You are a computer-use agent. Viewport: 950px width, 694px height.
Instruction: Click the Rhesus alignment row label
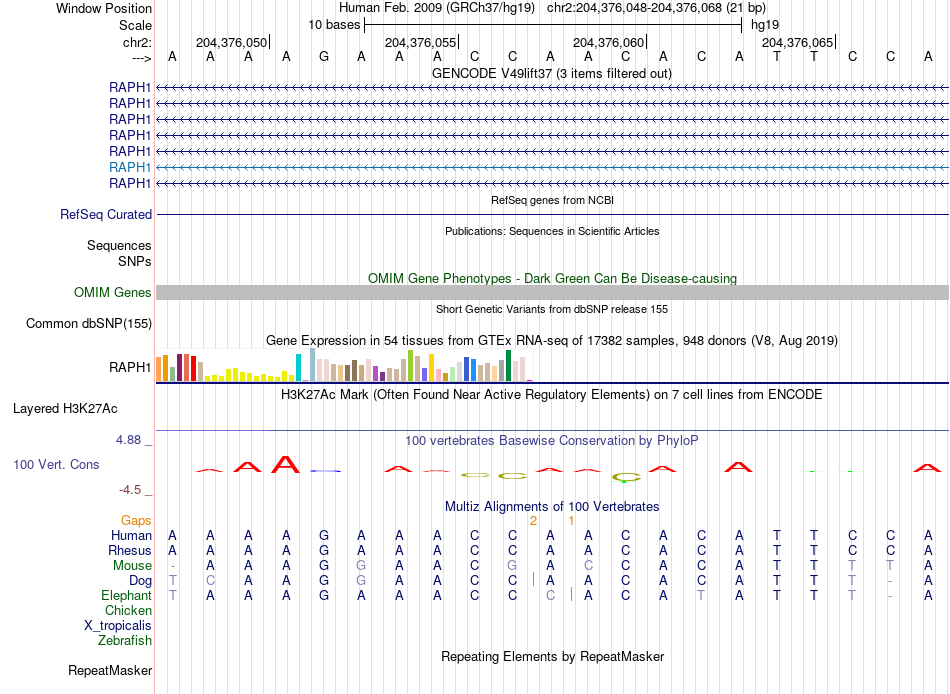(130, 551)
